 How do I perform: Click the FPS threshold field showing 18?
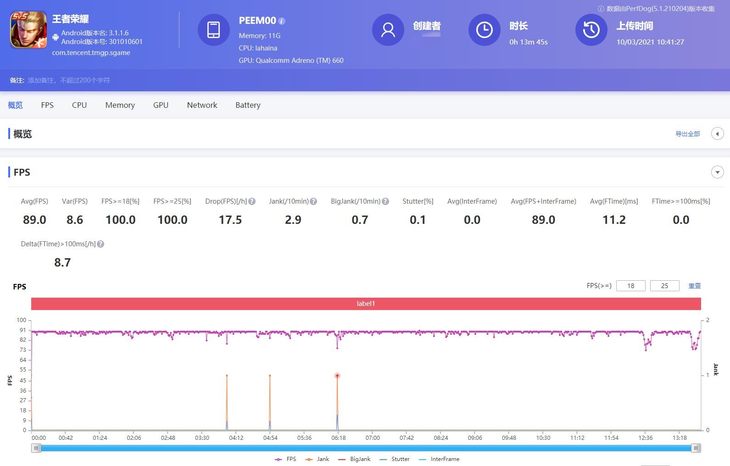click(630, 286)
